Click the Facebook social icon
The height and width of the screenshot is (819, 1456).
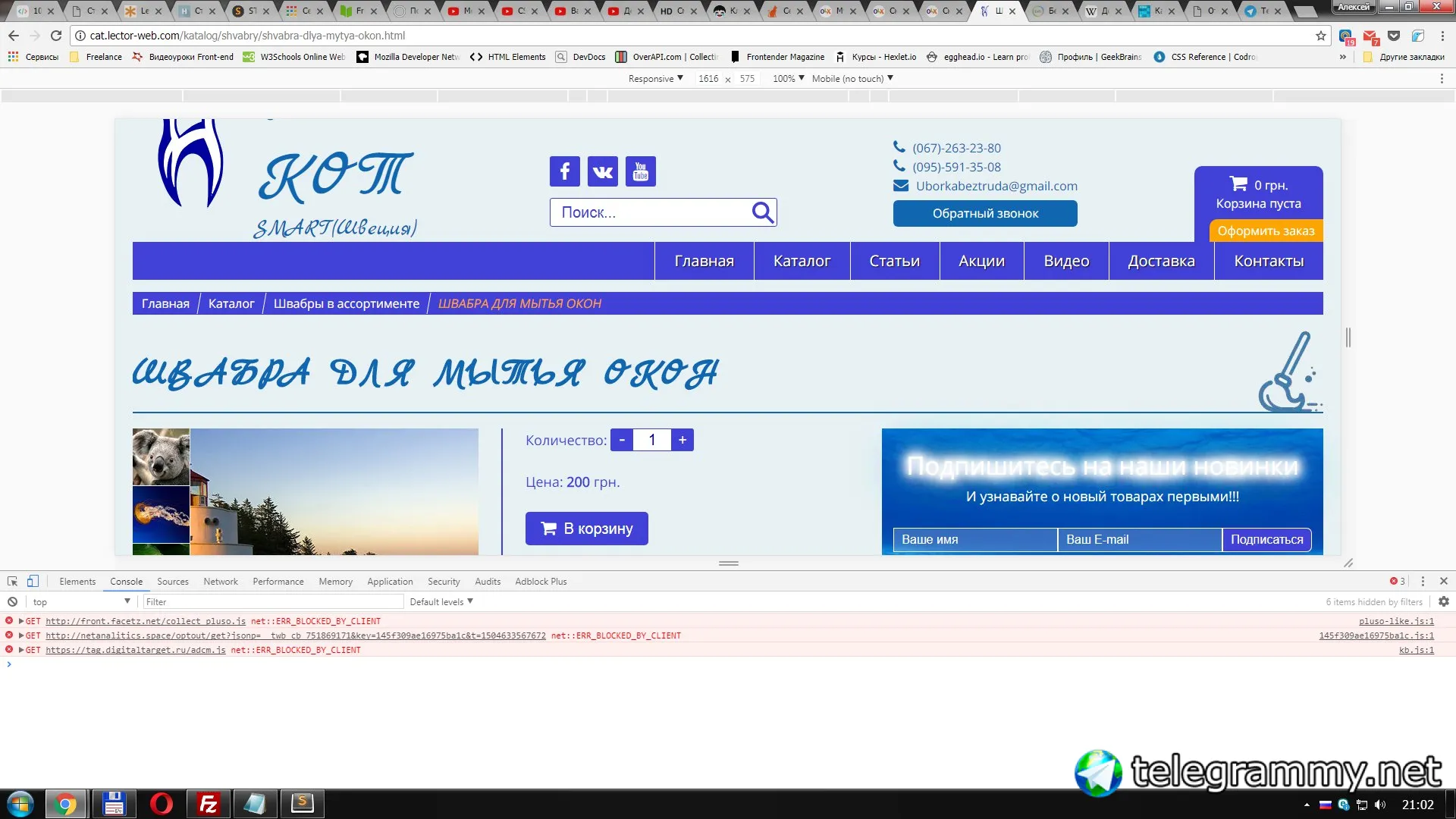click(564, 171)
